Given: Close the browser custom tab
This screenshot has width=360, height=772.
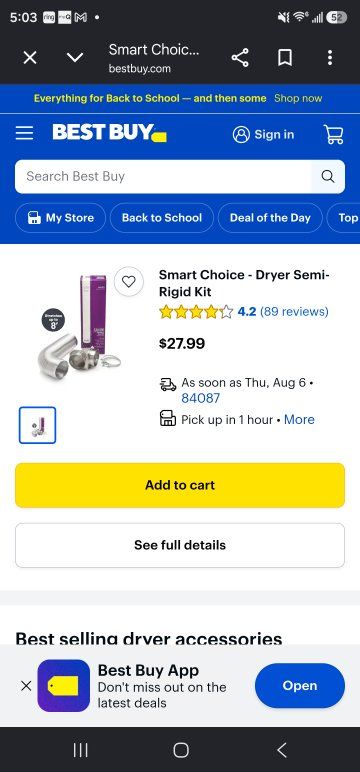Looking at the screenshot, I should [x=30, y=58].
